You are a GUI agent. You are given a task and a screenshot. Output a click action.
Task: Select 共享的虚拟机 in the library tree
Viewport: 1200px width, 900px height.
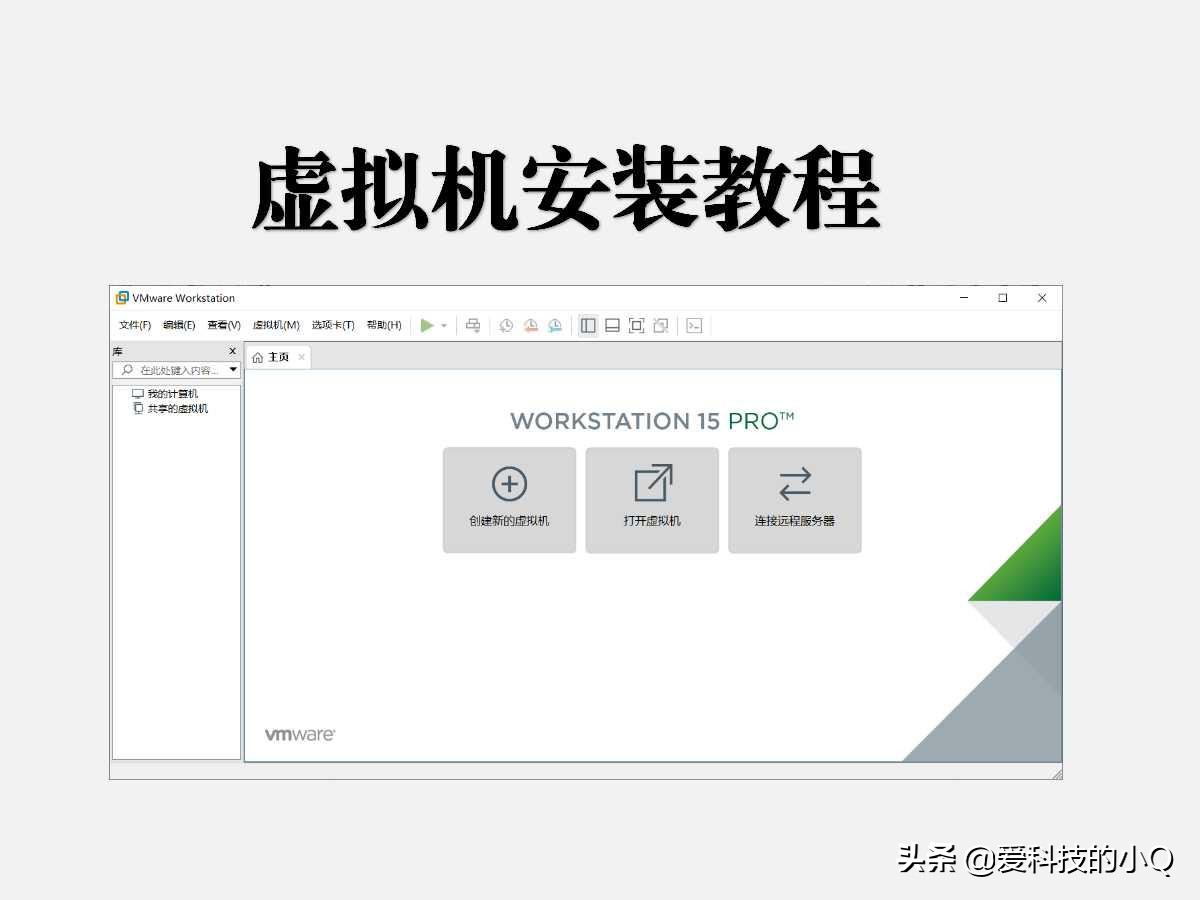[170, 408]
